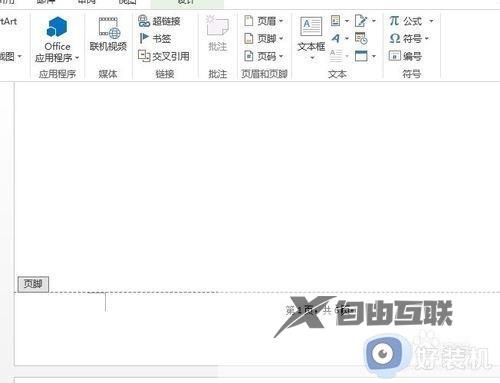500x383 pixels.
Task: Click the 超链接 hyperlink button
Action: pyautogui.click(x=159, y=21)
